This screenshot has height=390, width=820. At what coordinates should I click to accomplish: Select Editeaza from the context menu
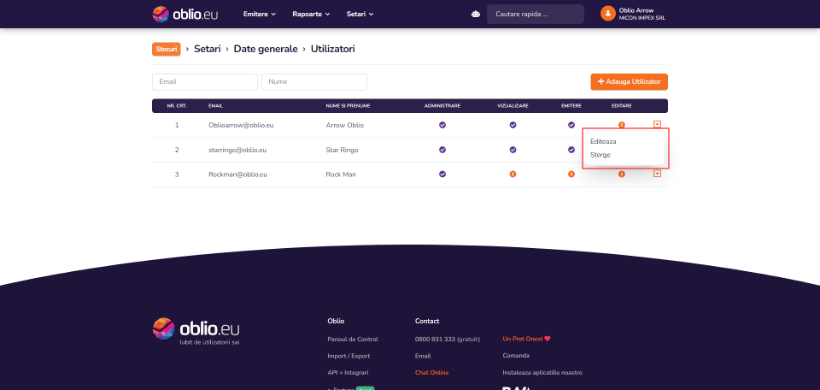603,141
